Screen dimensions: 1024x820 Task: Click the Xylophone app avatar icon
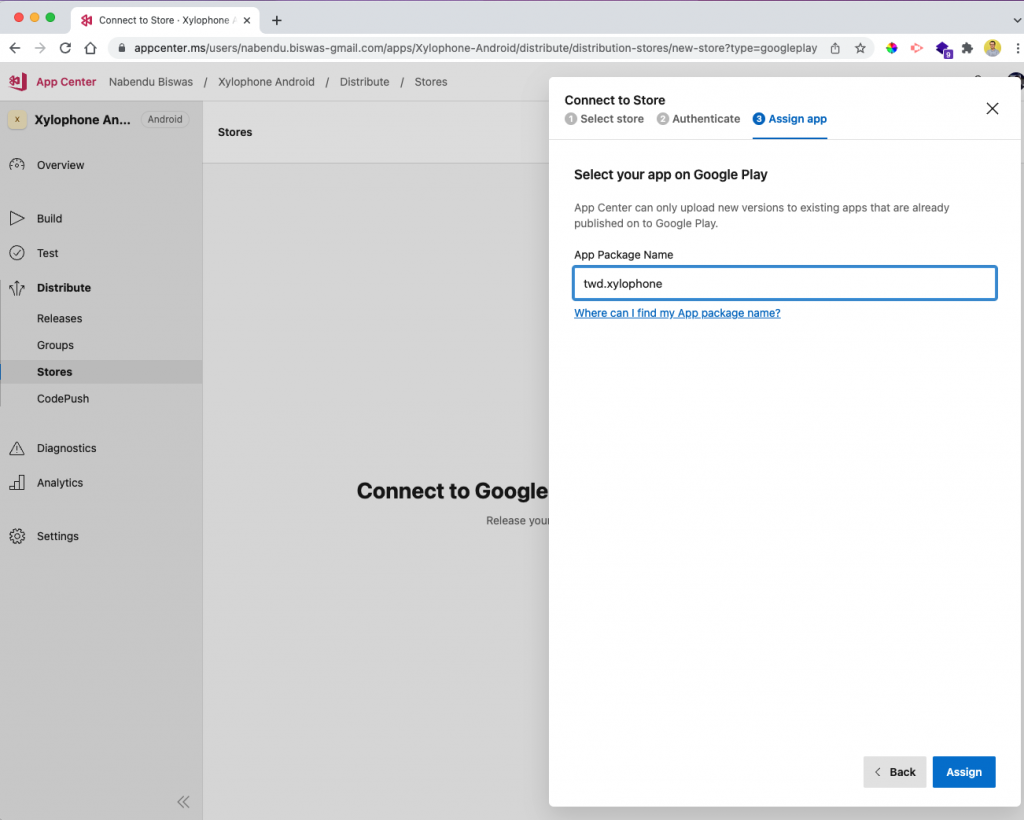click(x=17, y=119)
